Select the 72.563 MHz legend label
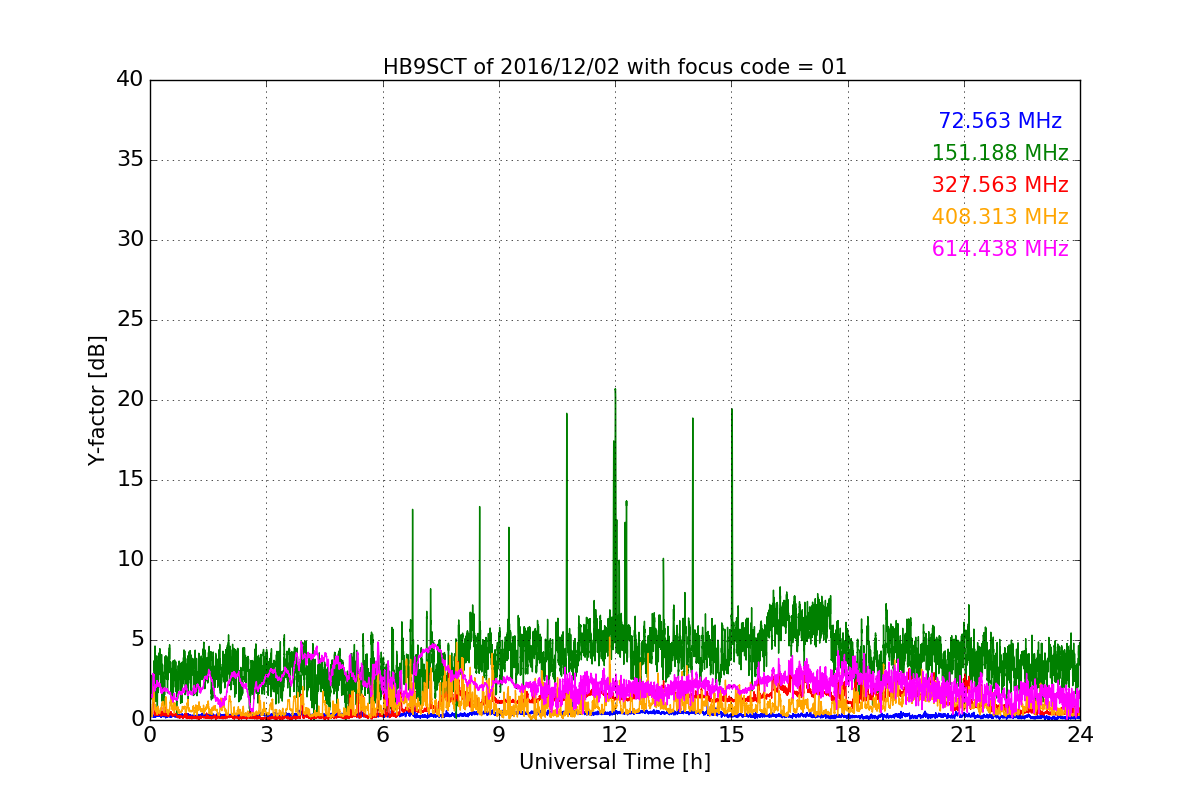The height and width of the screenshot is (800, 1200). tap(1000, 121)
